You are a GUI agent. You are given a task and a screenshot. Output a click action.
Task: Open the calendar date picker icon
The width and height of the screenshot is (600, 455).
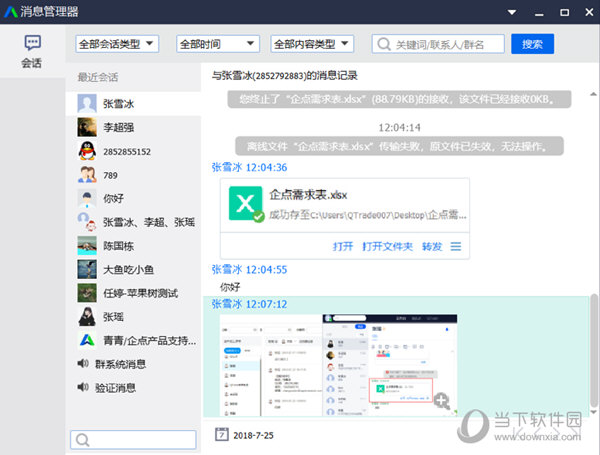click(x=222, y=435)
